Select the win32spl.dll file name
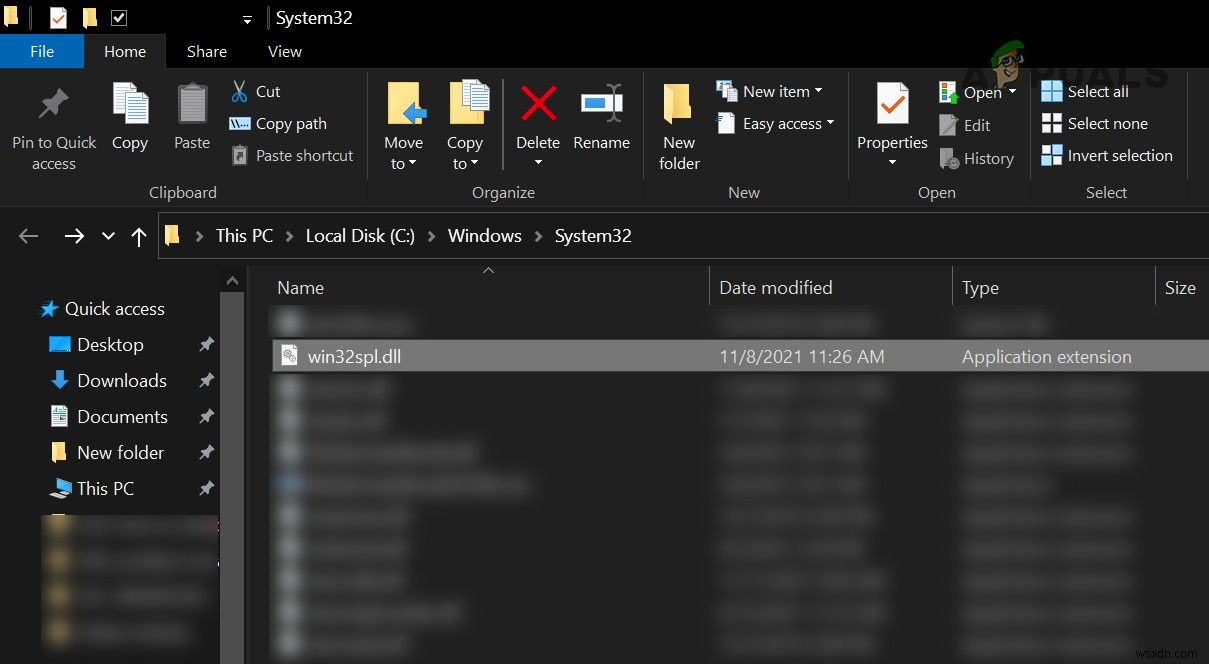Screen dimensions: 1209x664 click(x=354, y=357)
